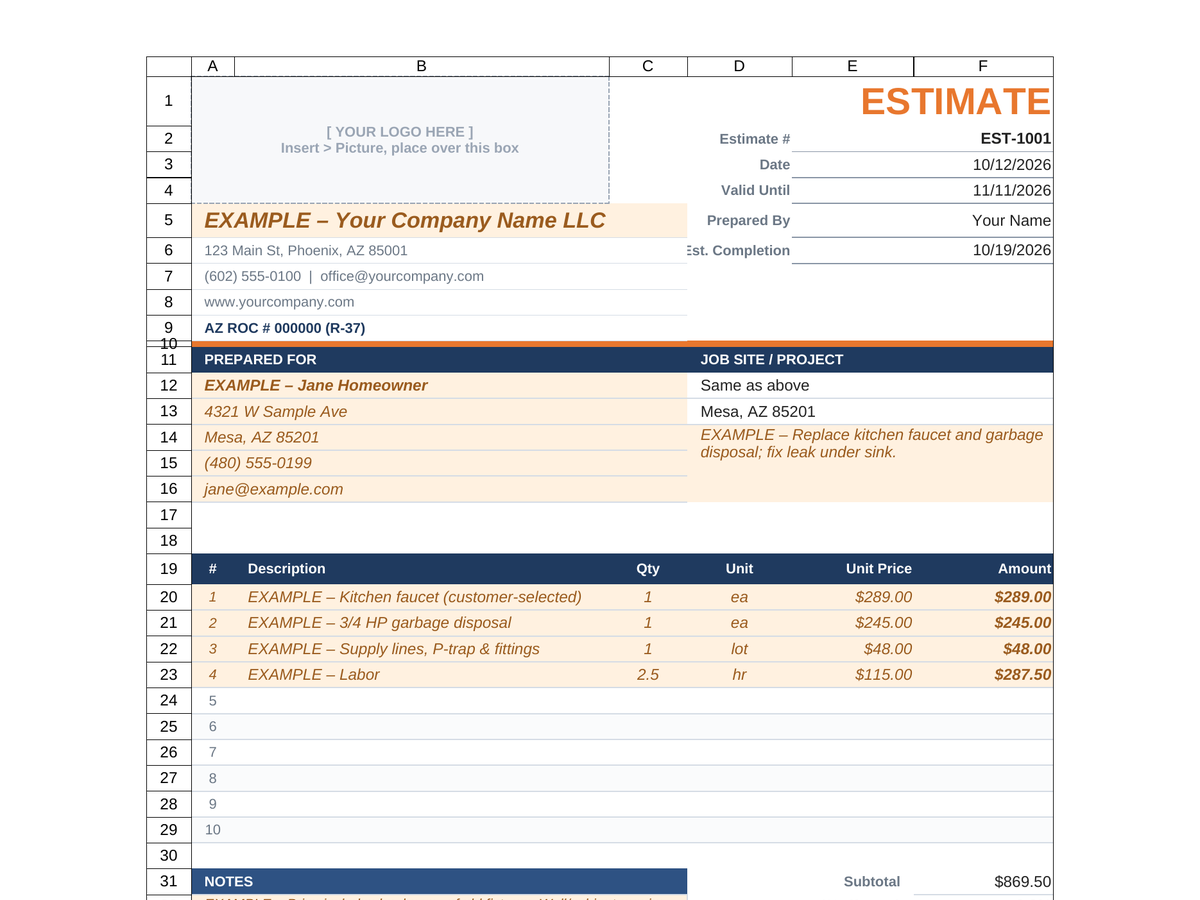Click the Valid Until label

(755, 190)
